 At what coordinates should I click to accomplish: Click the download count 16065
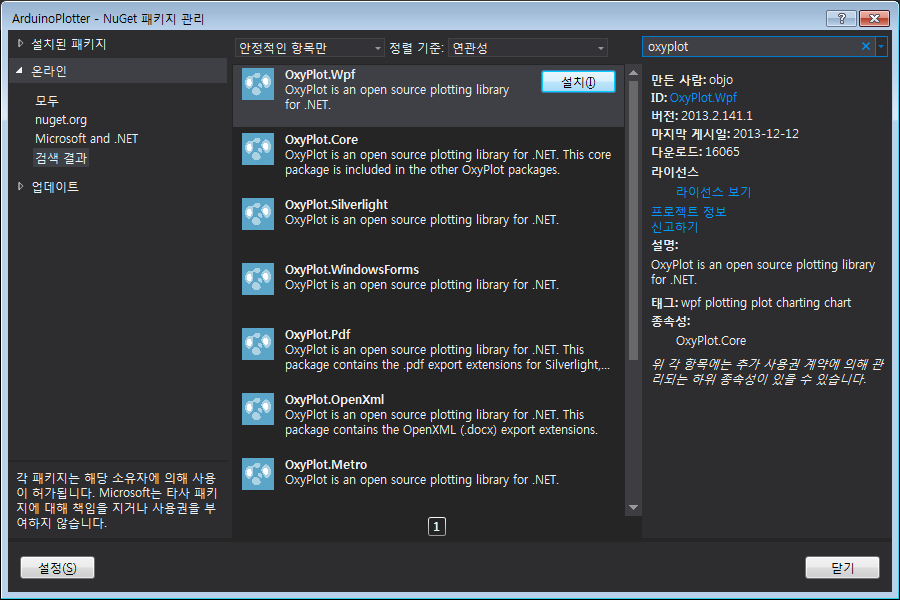coord(722,152)
